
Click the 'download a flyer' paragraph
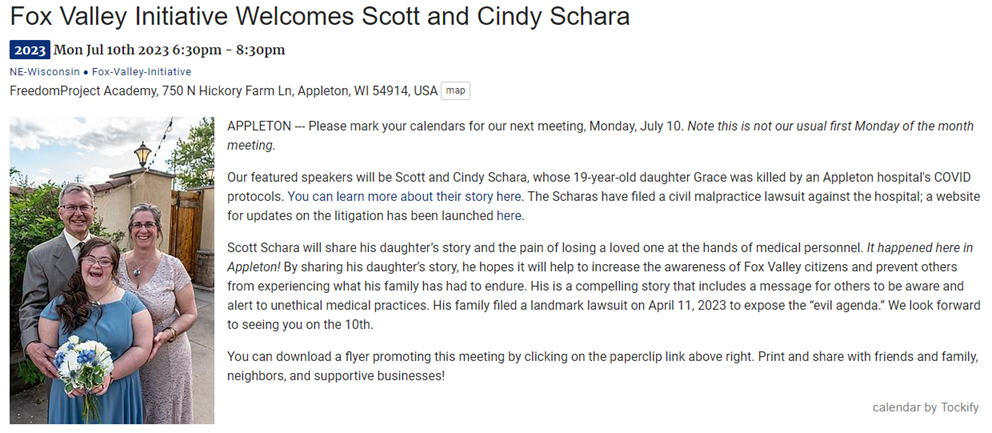[x=600, y=356]
